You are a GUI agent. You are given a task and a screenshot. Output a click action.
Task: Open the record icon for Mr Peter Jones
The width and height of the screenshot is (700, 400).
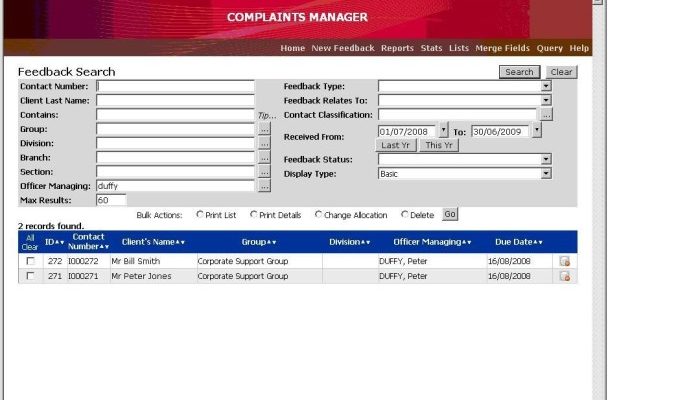(565, 276)
